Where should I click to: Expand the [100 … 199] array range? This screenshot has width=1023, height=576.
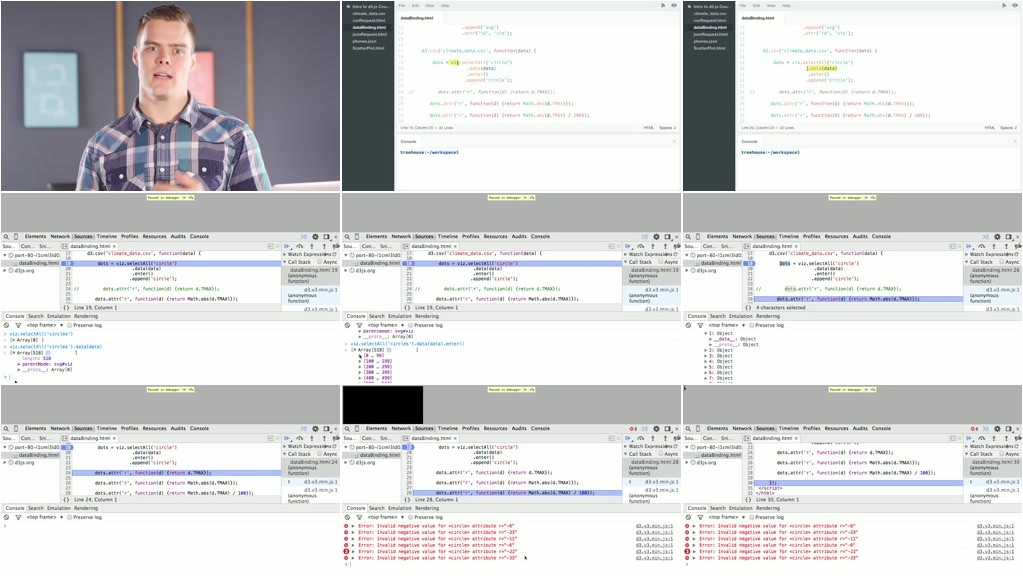click(360, 361)
